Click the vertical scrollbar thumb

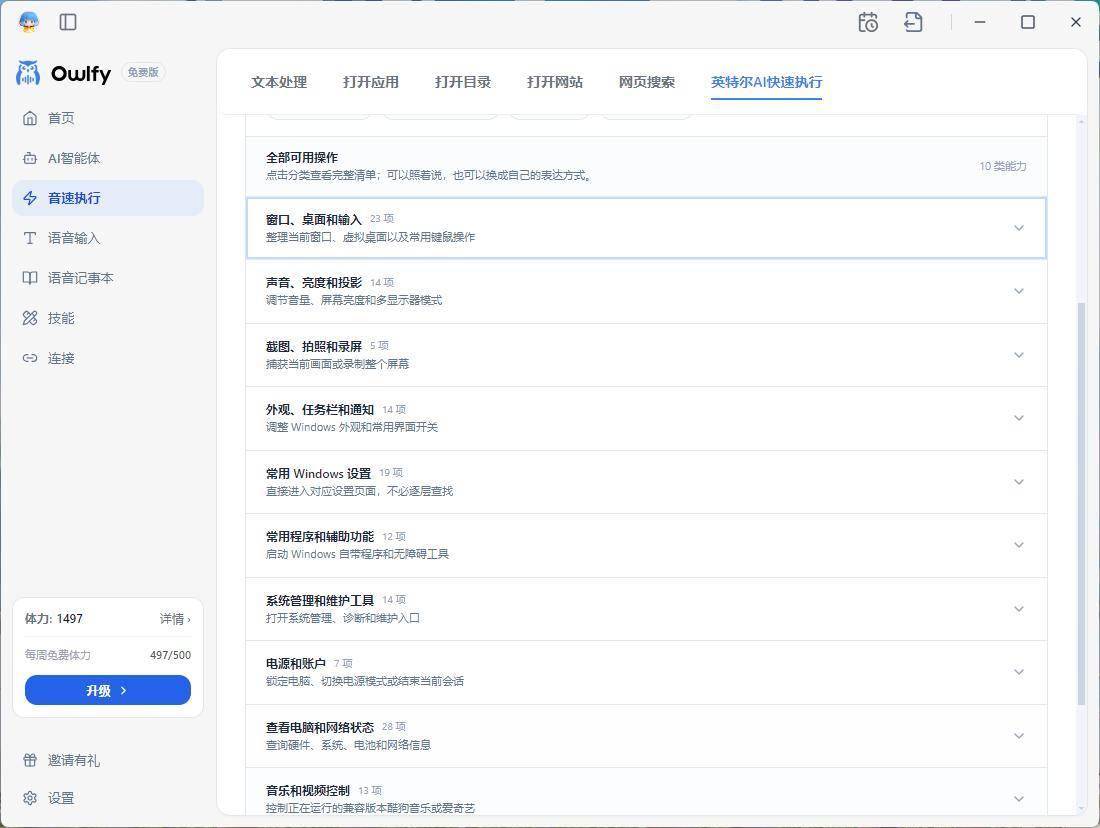[1081, 504]
